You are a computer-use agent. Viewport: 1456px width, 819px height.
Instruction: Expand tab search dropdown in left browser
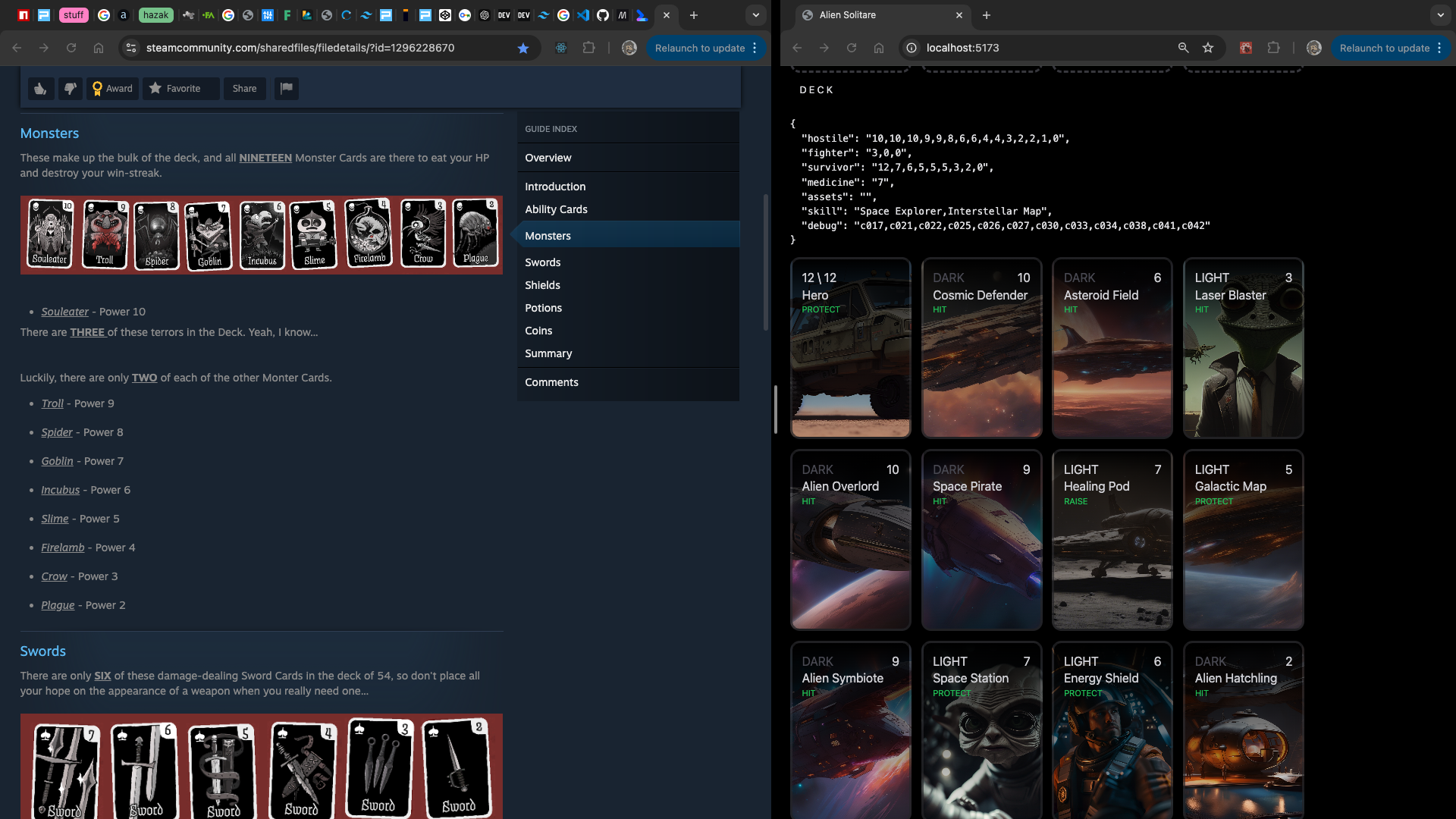click(x=755, y=15)
